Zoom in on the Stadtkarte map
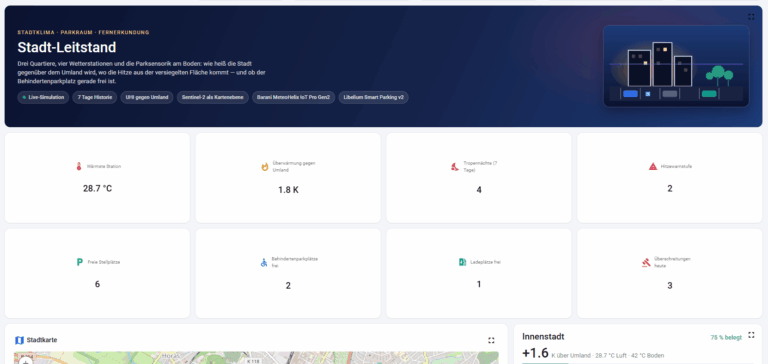The image size is (768, 364). pos(25,362)
